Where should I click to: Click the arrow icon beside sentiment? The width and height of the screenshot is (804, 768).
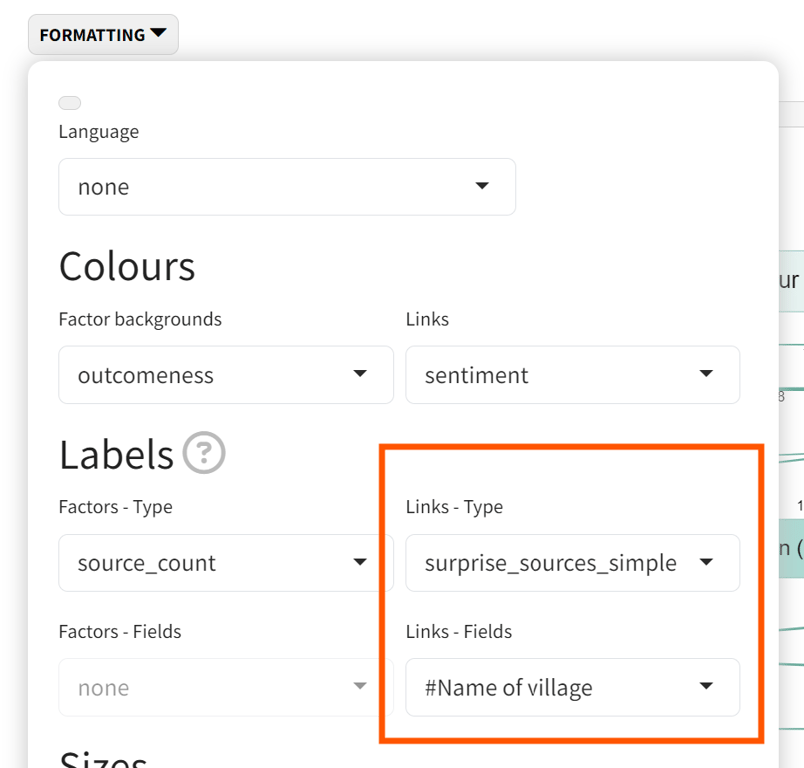tap(706, 374)
